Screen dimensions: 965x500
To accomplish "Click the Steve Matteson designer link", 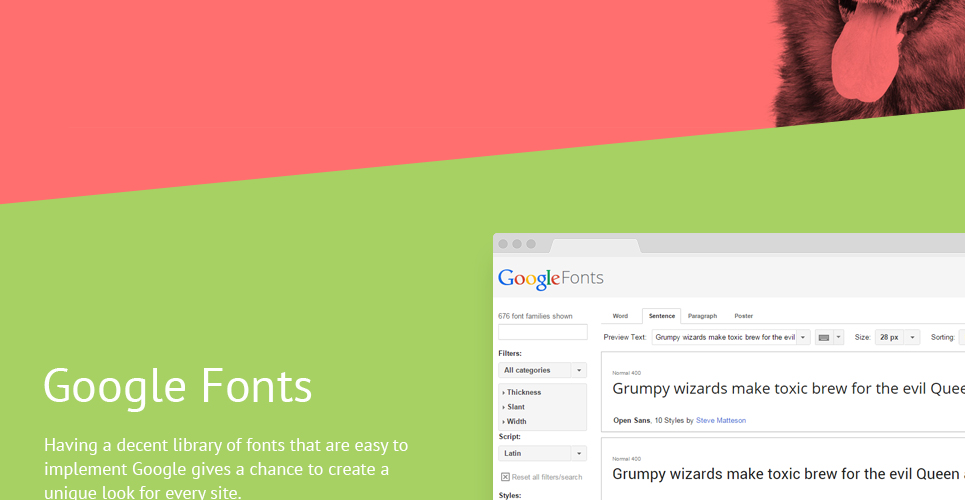I will coord(721,421).
